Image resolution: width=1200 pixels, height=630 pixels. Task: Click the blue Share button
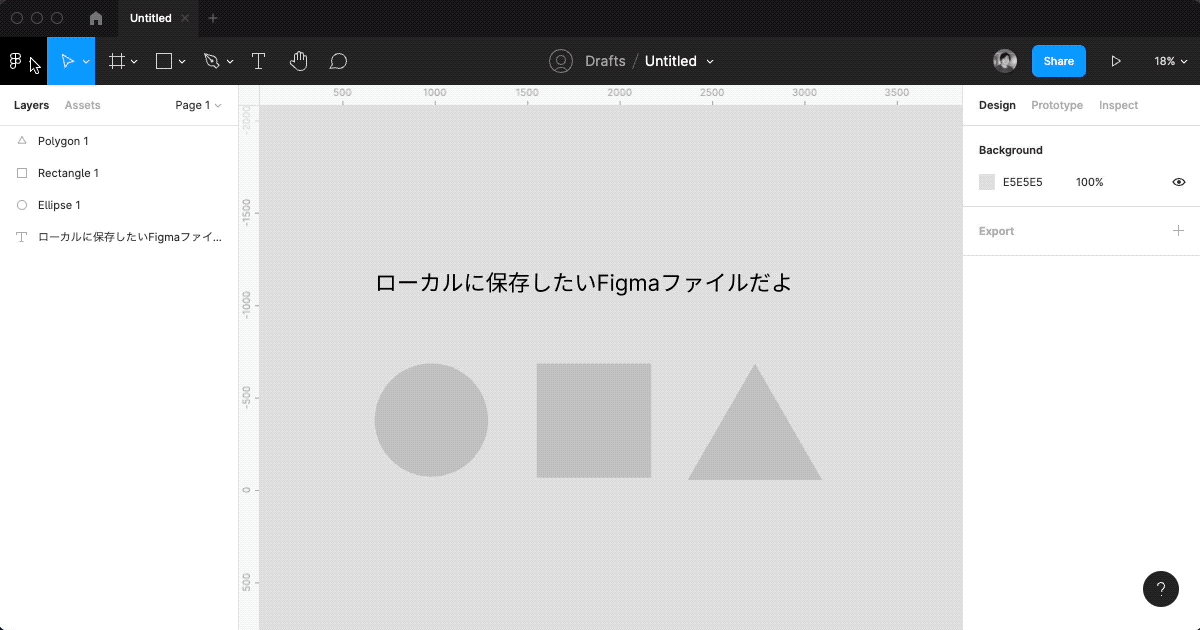coord(1058,61)
